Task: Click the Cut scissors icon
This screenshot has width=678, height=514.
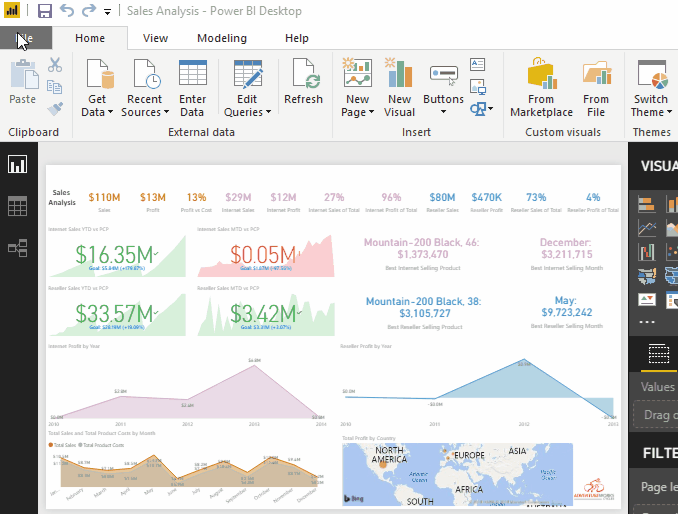Action: (x=55, y=65)
